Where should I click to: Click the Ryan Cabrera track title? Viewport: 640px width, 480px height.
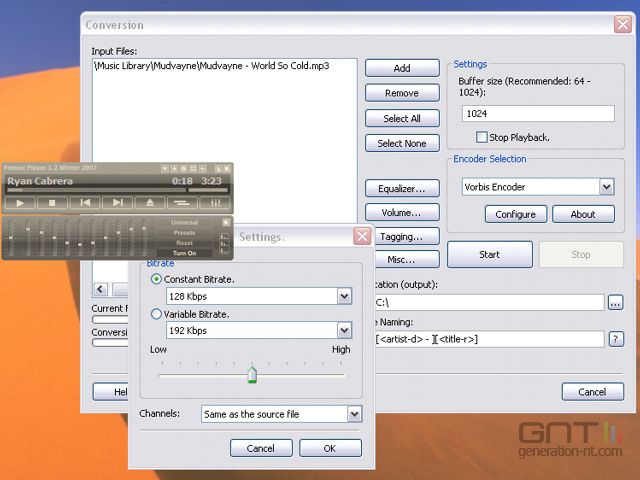[x=40, y=181]
